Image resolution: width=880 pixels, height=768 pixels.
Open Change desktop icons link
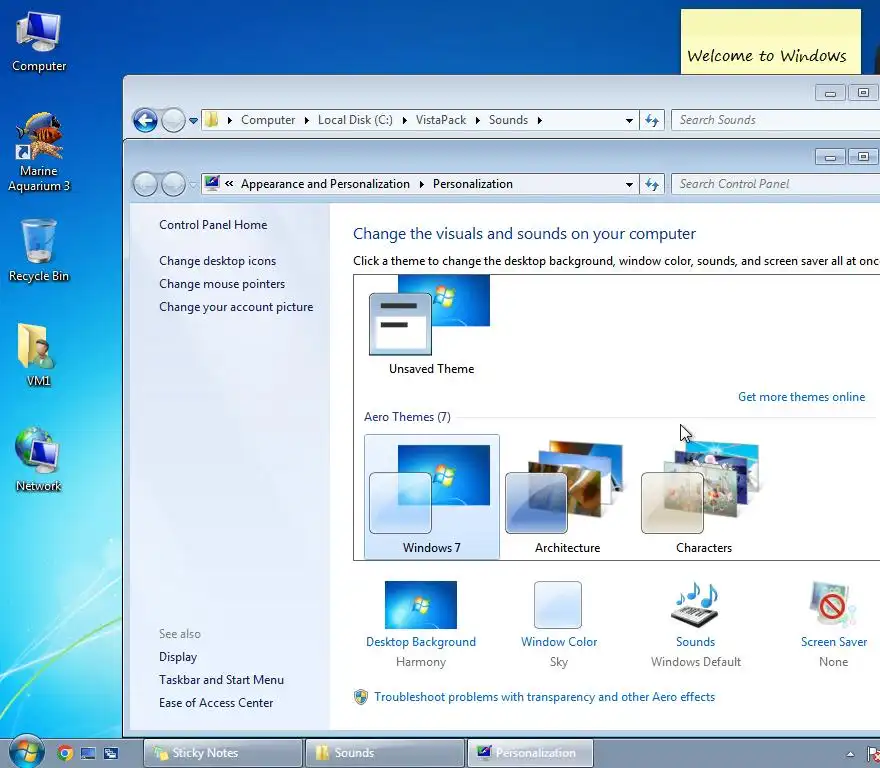[217, 261]
